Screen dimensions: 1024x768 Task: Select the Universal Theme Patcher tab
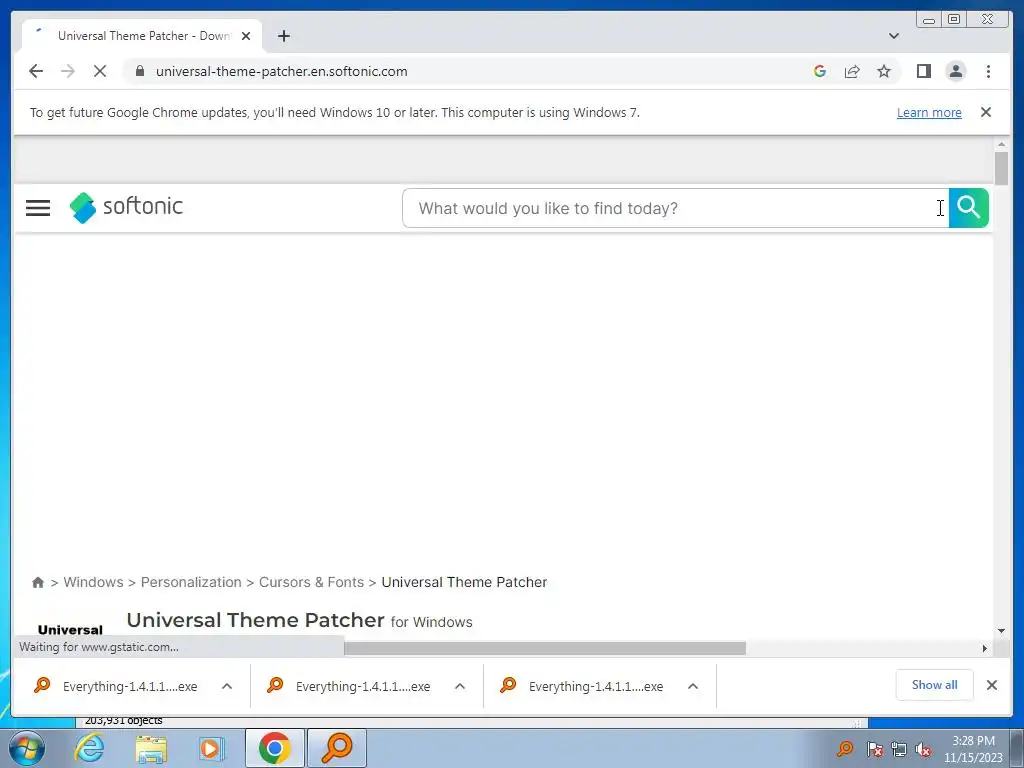pyautogui.click(x=142, y=36)
